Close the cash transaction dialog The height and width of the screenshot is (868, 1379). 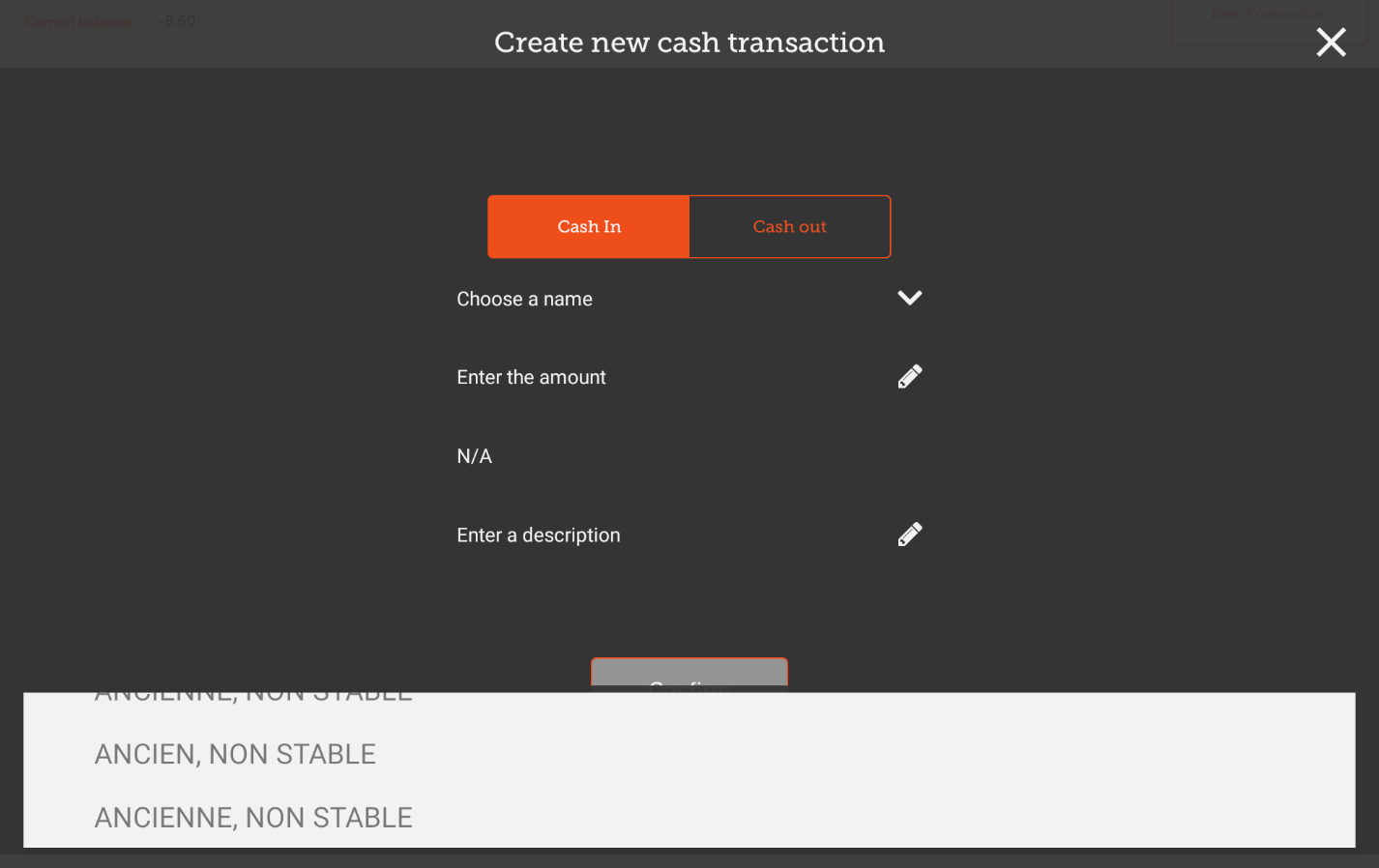1331,43
